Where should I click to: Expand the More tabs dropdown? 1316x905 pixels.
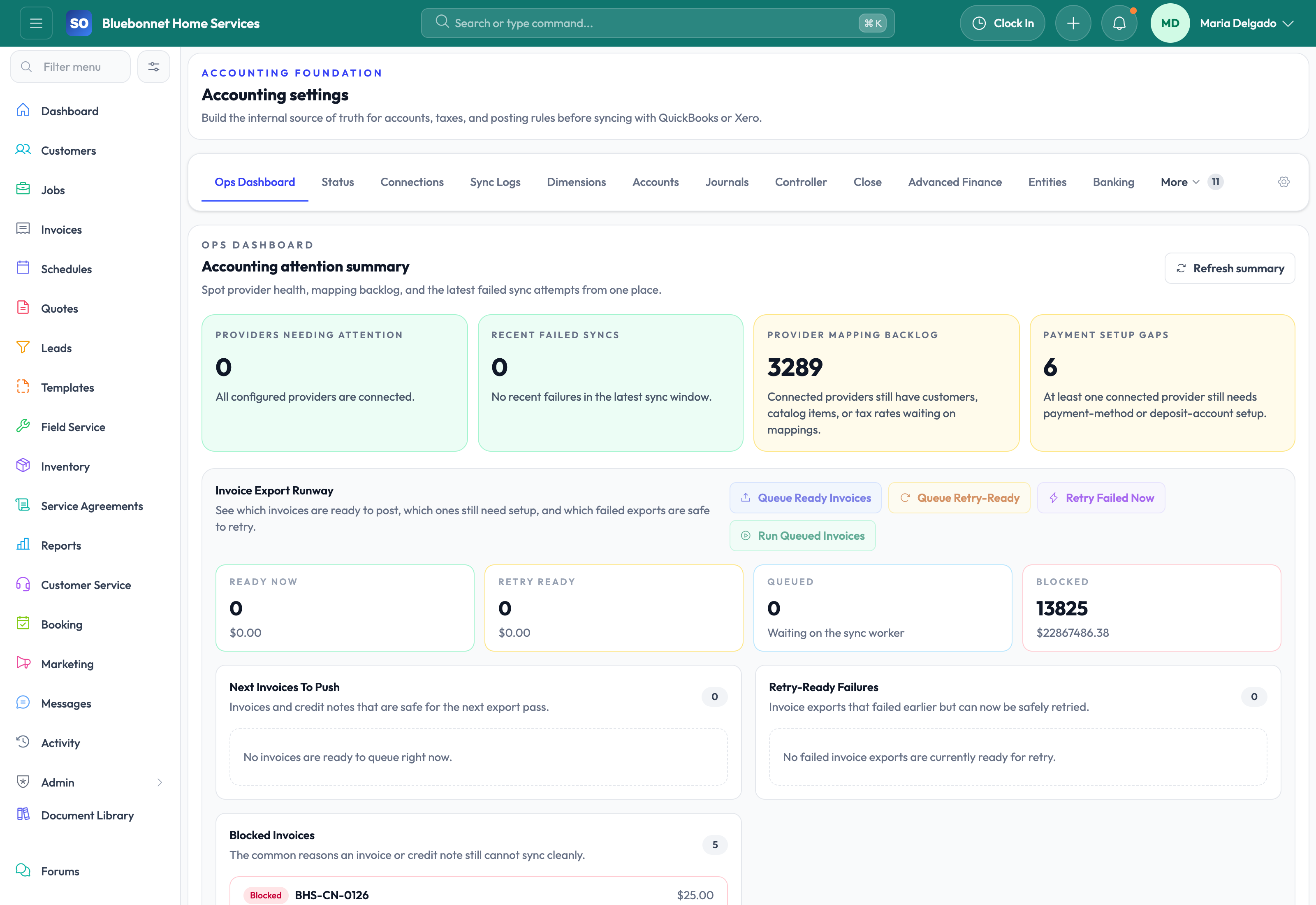click(x=1180, y=182)
